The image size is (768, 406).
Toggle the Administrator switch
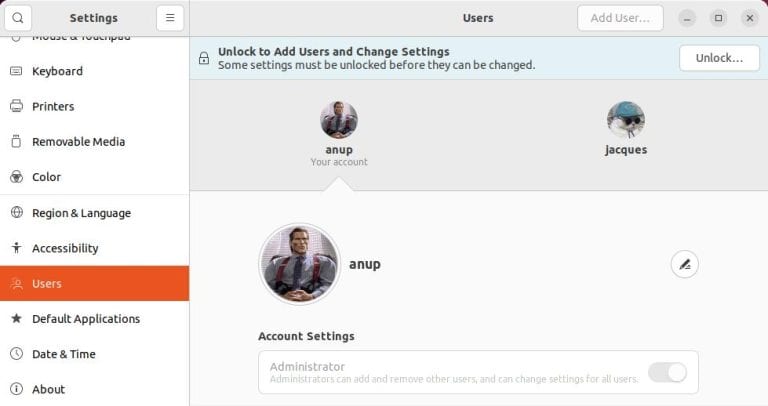[x=667, y=372]
